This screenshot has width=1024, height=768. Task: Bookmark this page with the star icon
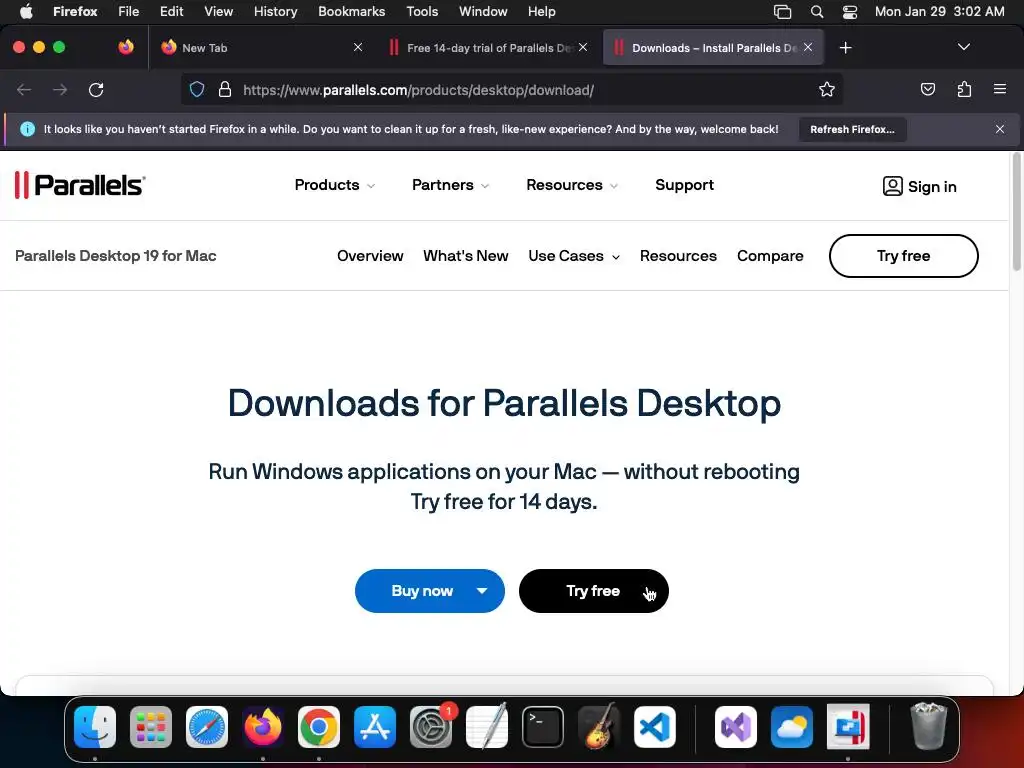tap(827, 89)
